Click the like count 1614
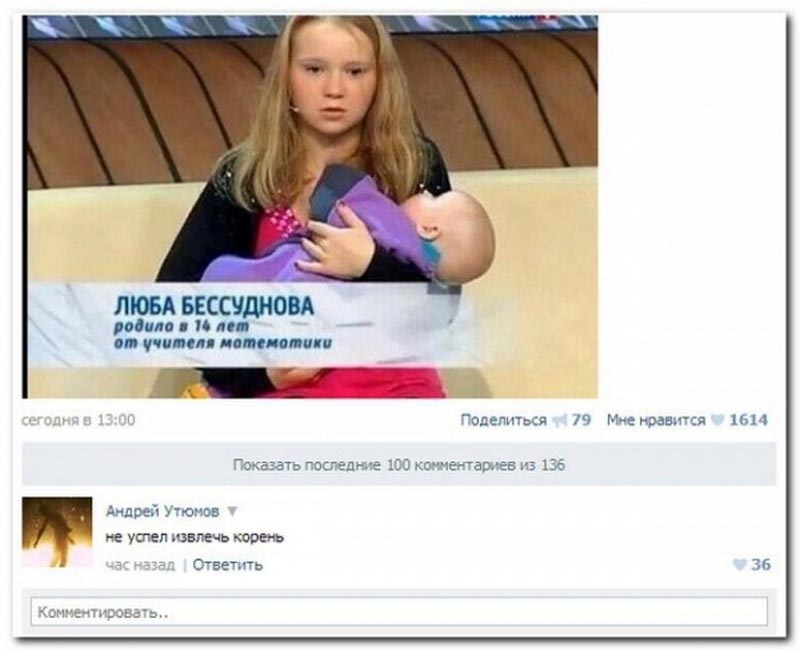Viewport: 800px width, 651px height. [x=748, y=420]
